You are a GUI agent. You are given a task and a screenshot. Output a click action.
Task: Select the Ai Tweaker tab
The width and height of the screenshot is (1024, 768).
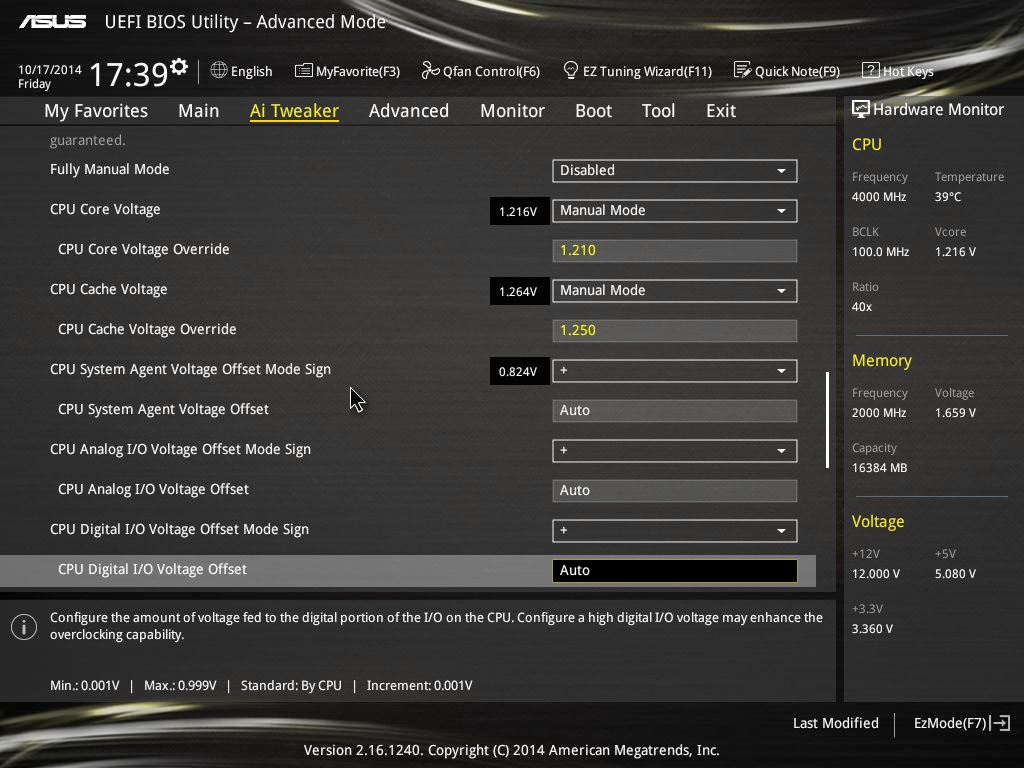click(x=294, y=110)
